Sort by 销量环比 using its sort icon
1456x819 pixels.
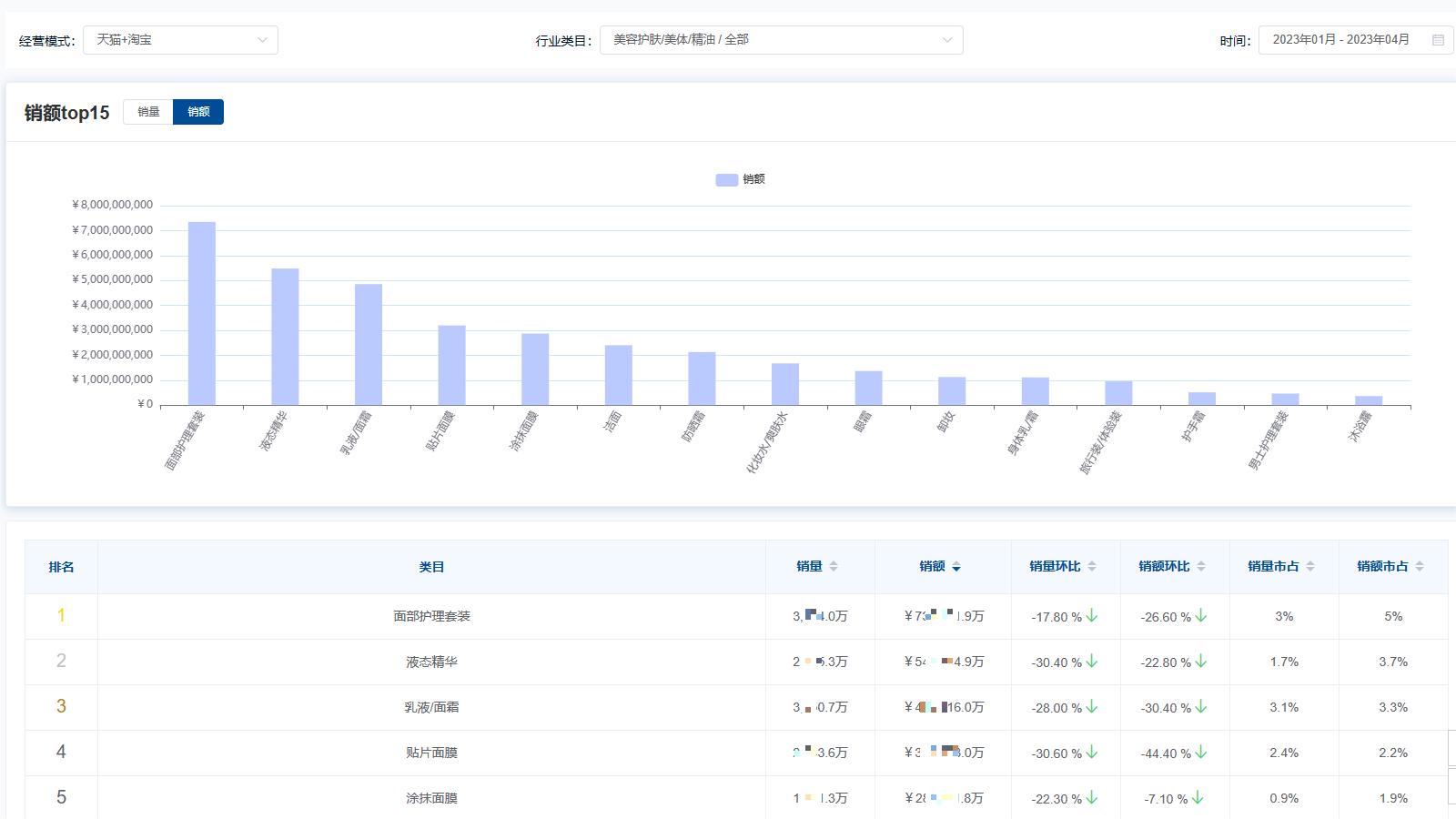[x=1092, y=566]
